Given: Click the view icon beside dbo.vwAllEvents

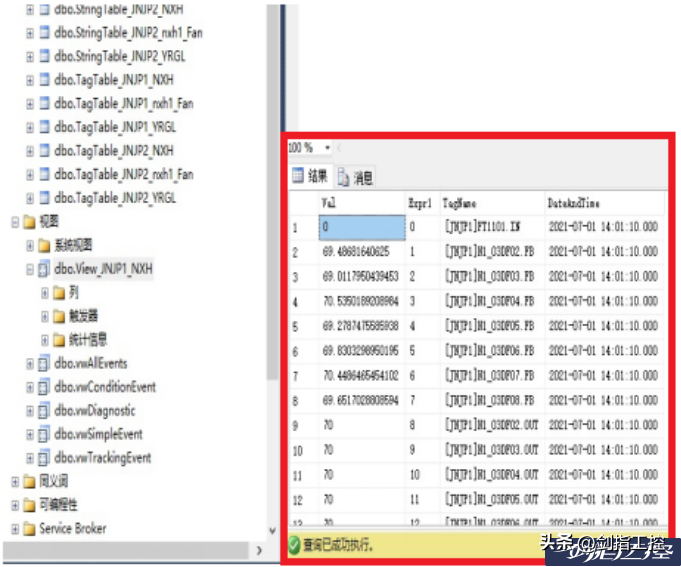Looking at the screenshot, I should 44,364.
